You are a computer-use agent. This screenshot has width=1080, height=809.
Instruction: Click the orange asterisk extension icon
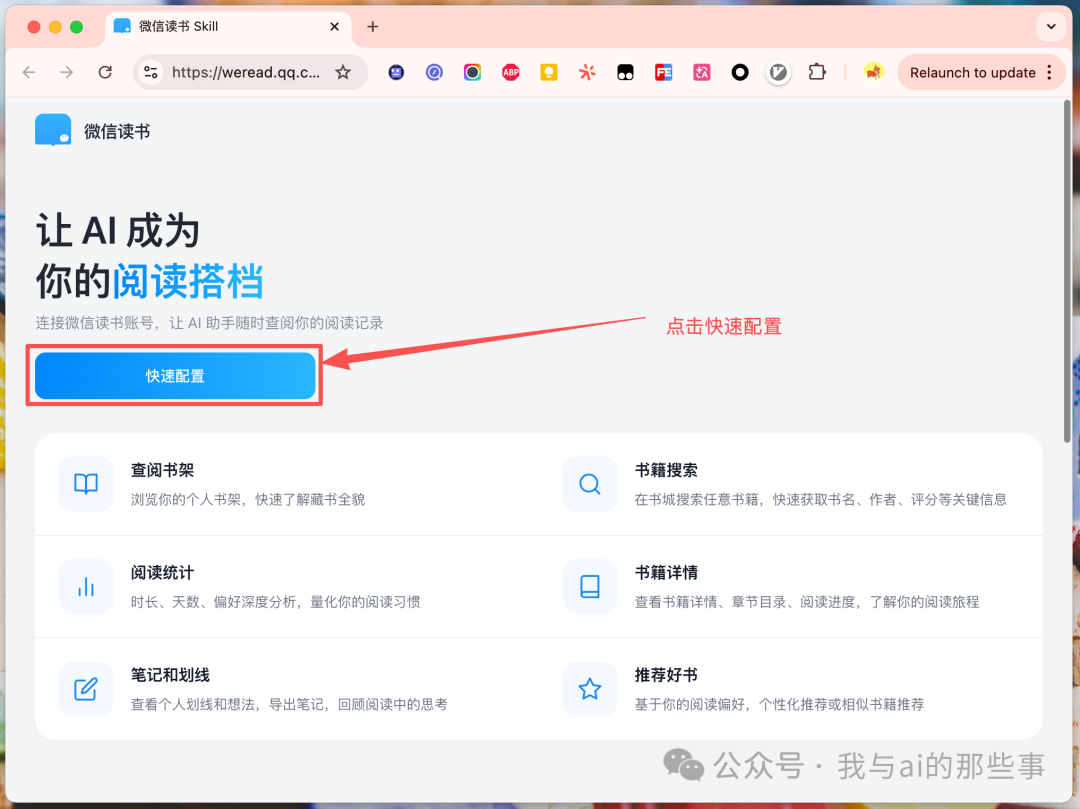pos(587,72)
